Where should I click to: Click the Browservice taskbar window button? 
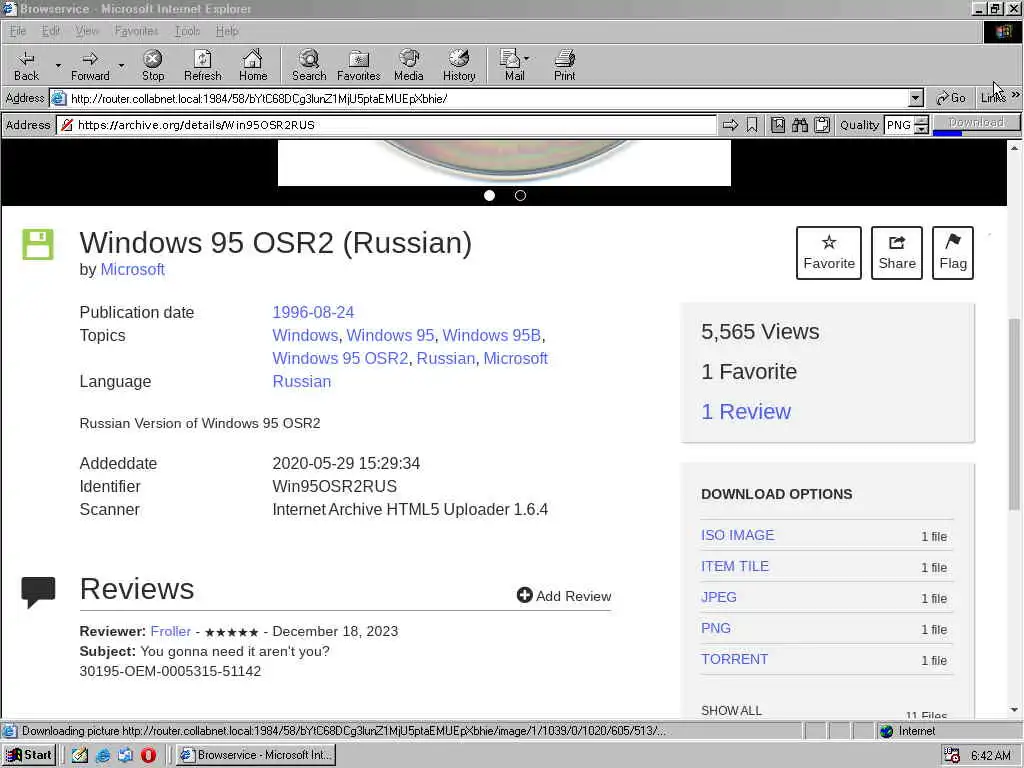pyautogui.click(x=257, y=755)
